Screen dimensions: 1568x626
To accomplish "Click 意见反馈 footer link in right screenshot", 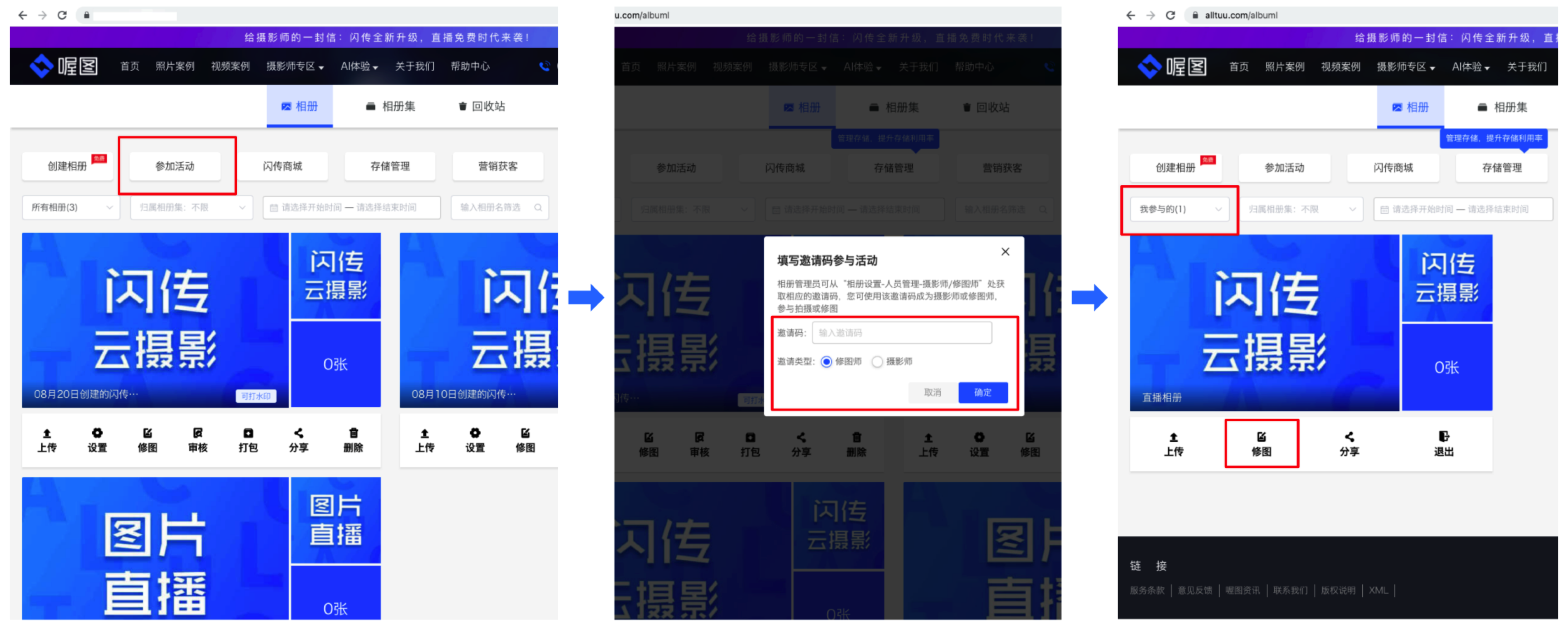I will click(x=1195, y=591).
